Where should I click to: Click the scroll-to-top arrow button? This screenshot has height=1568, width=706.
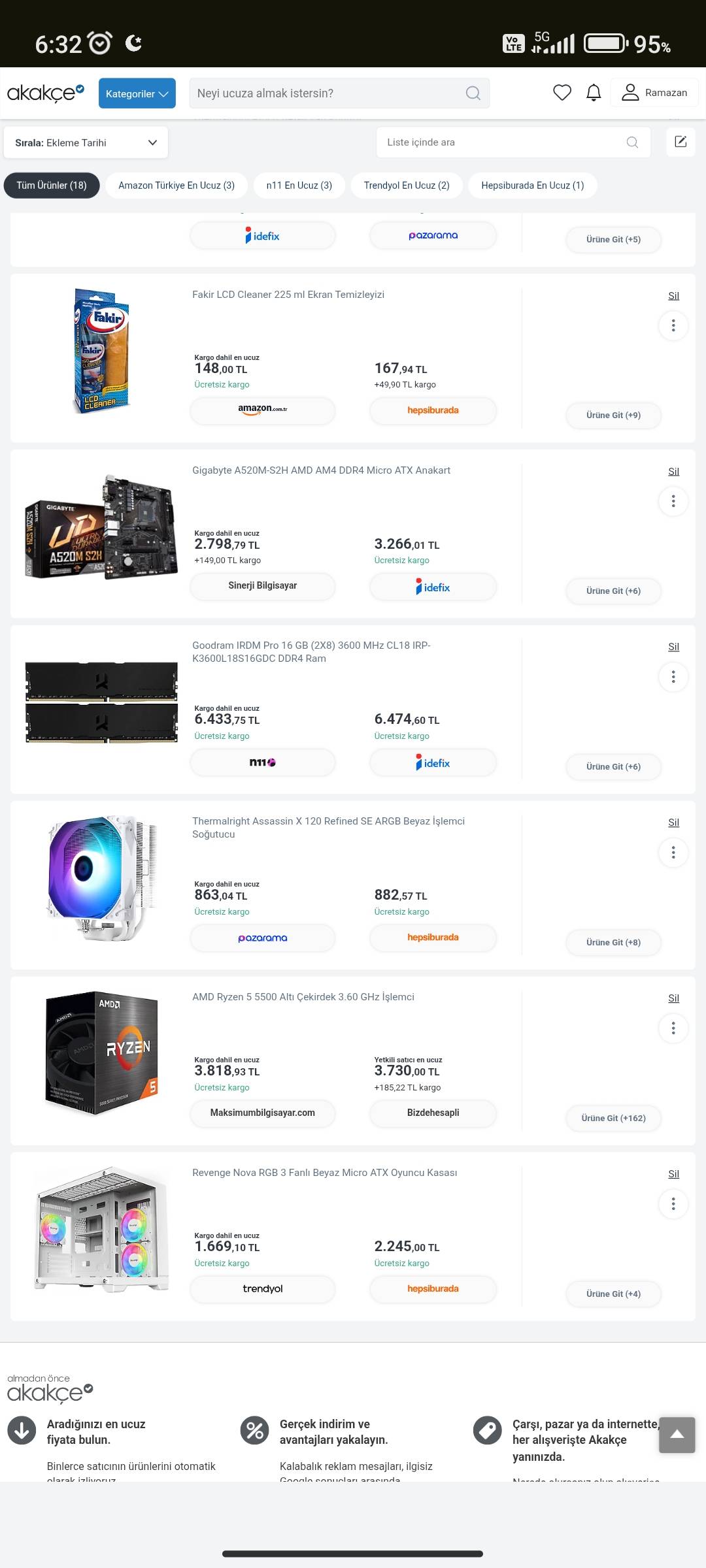pos(677,1435)
